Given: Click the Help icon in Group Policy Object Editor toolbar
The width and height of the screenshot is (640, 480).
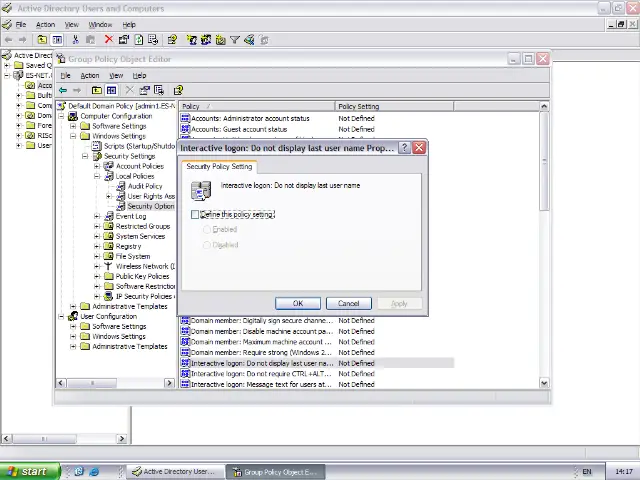Looking at the screenshot, I should click(x=178, y=90).
